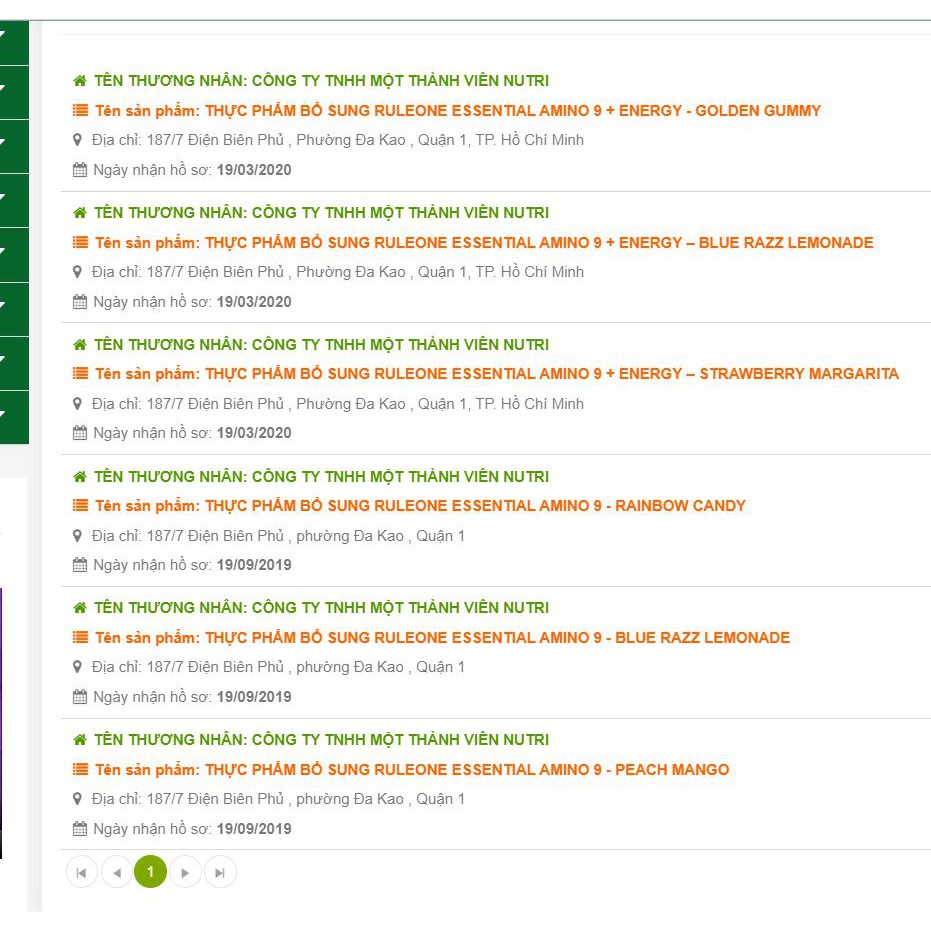Click the previous page arrow button

pyautogui.click(x=116, y=872)
